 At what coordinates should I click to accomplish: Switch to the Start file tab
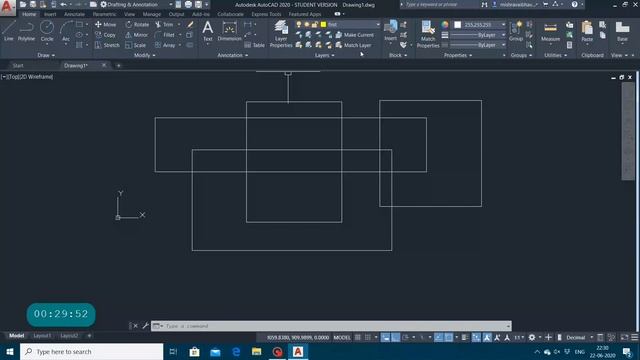pos(18,65)
